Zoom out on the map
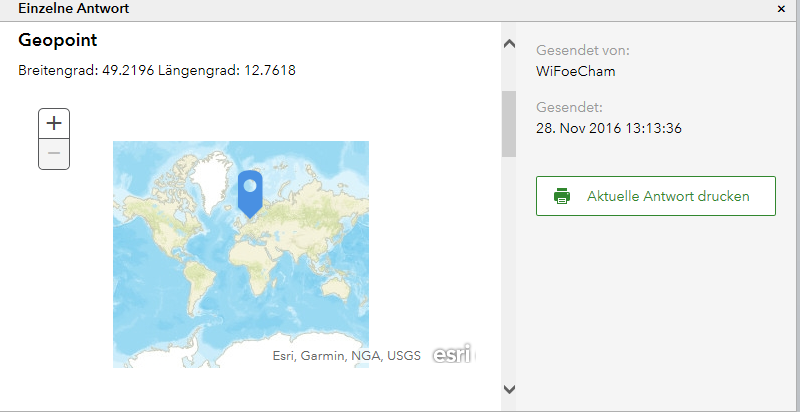The width and height of the screenshot is (800, 412). click(x=54, y=154)
